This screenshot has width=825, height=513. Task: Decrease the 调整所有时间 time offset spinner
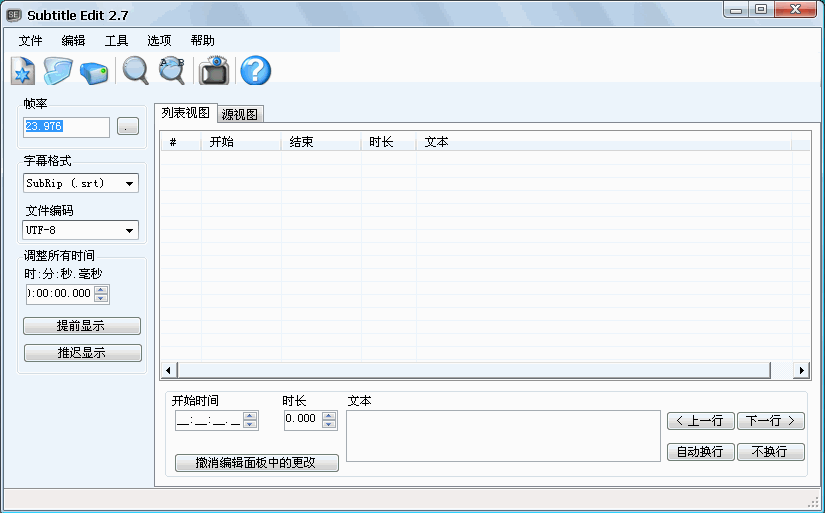tap(101, 298)
